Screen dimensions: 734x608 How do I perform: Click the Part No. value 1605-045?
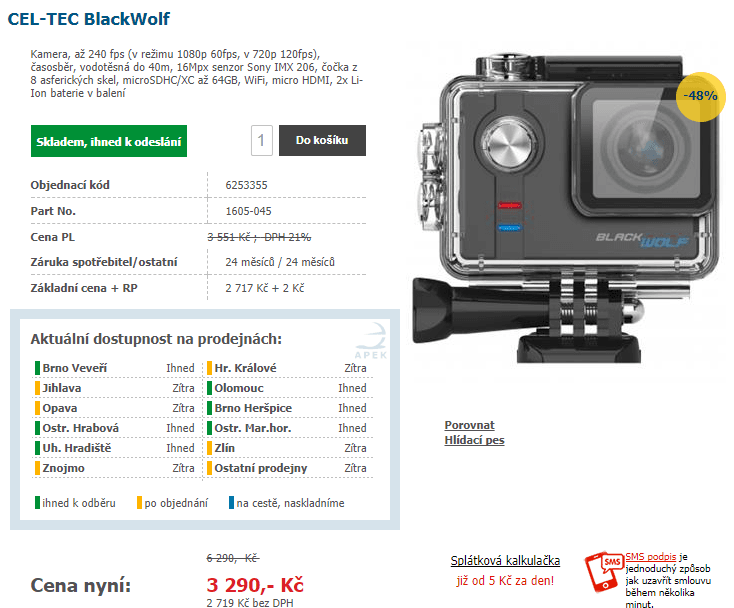tap(248, 211)
